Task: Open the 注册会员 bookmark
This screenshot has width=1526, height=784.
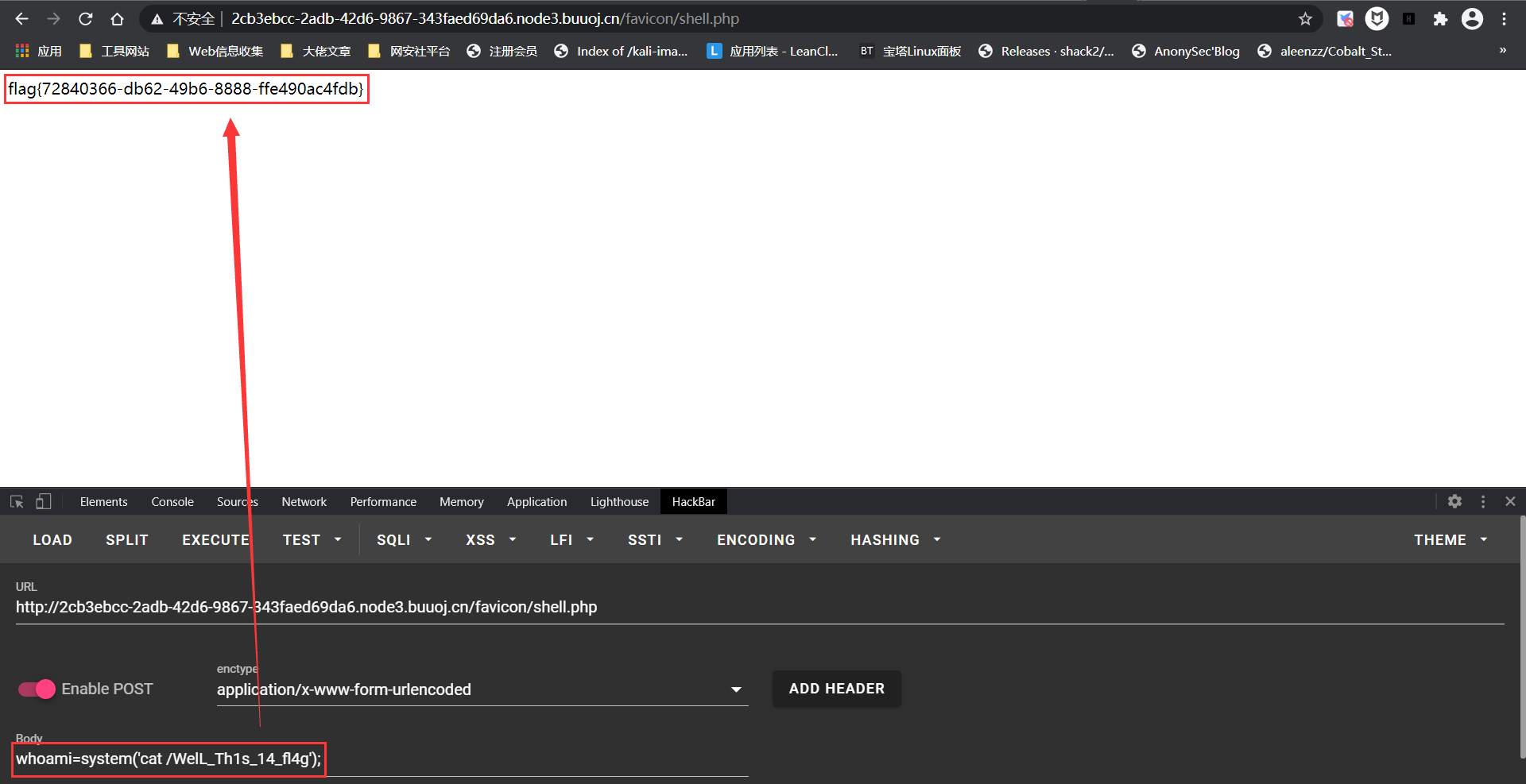Action: [x=502, y=51]
